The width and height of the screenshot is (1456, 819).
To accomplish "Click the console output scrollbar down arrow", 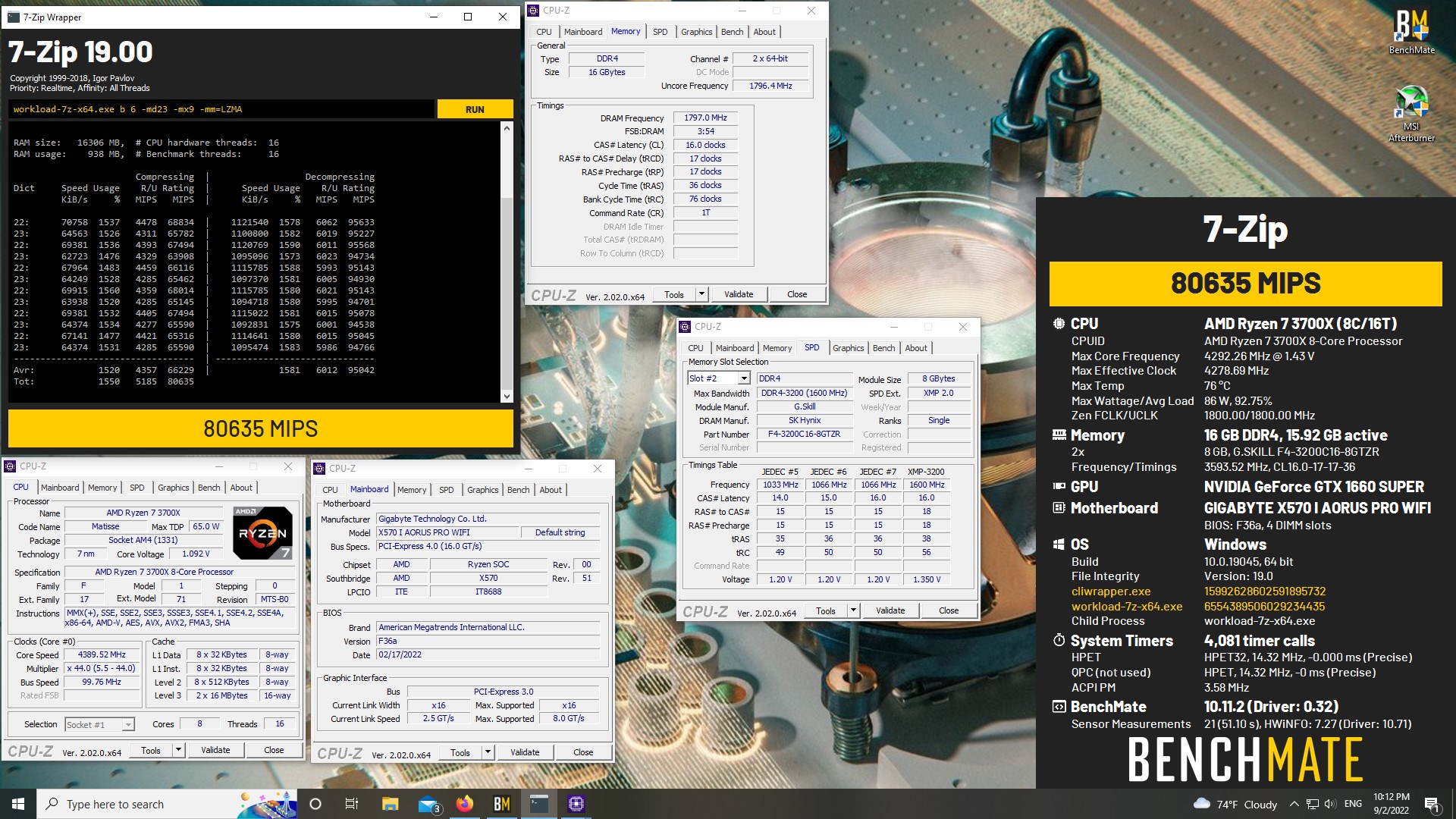I will coord(507,397).
